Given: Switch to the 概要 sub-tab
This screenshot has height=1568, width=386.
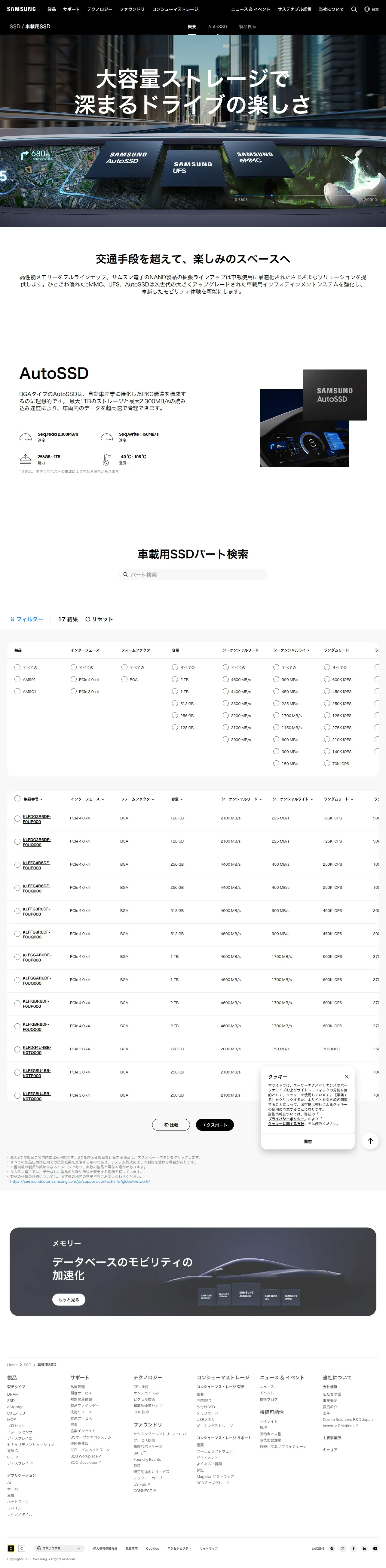Looking at the screenshot, I should point(192,27).
